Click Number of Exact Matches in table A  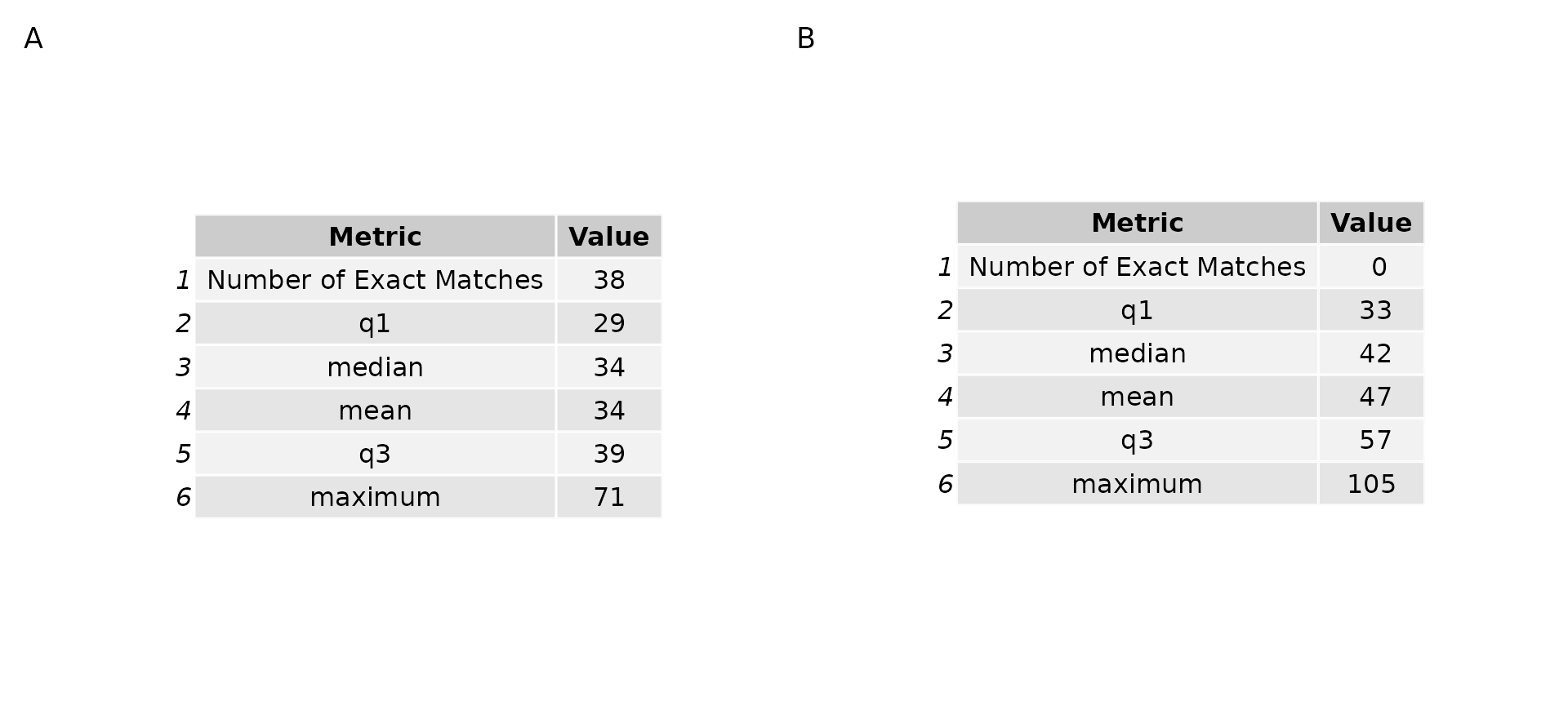click(x=375, y=280)
